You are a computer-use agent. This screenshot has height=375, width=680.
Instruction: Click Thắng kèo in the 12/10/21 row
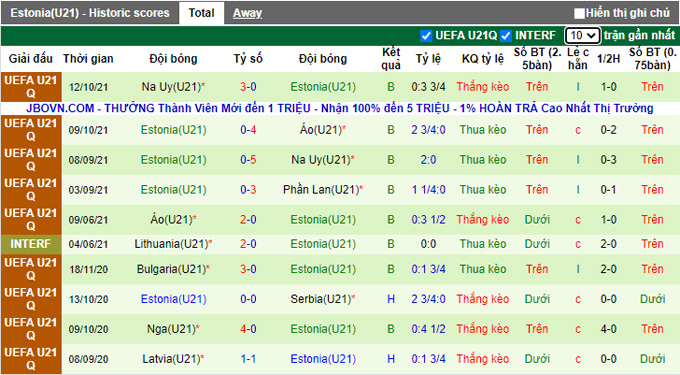point(483,87)
